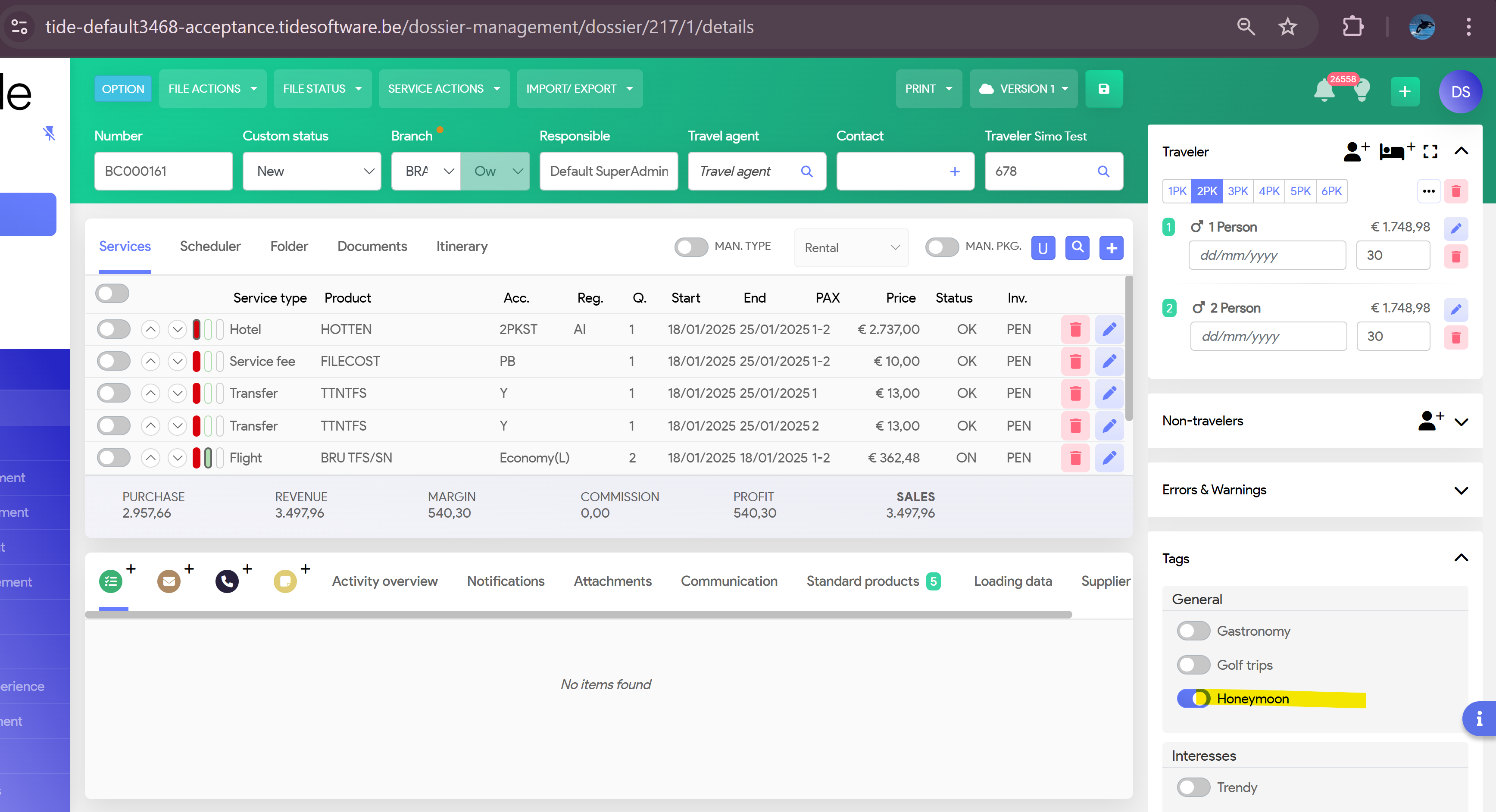Delete the Hotel service row
This screenshot has height=812, width=1496.
pyautogui.click(x=1075, y=329)
